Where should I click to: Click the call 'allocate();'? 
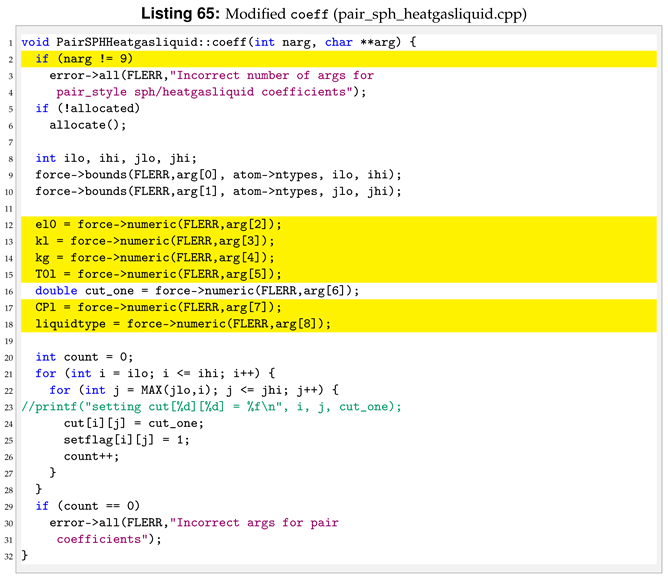[88, 125]
